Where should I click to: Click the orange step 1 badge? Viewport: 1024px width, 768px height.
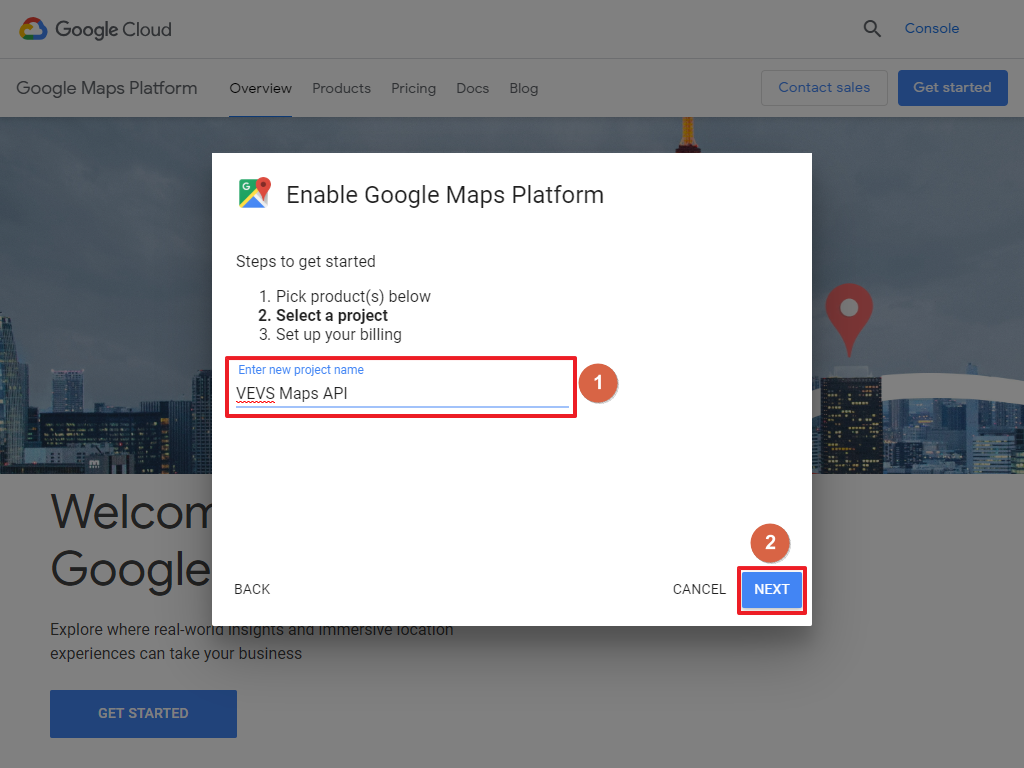point(598,383)
